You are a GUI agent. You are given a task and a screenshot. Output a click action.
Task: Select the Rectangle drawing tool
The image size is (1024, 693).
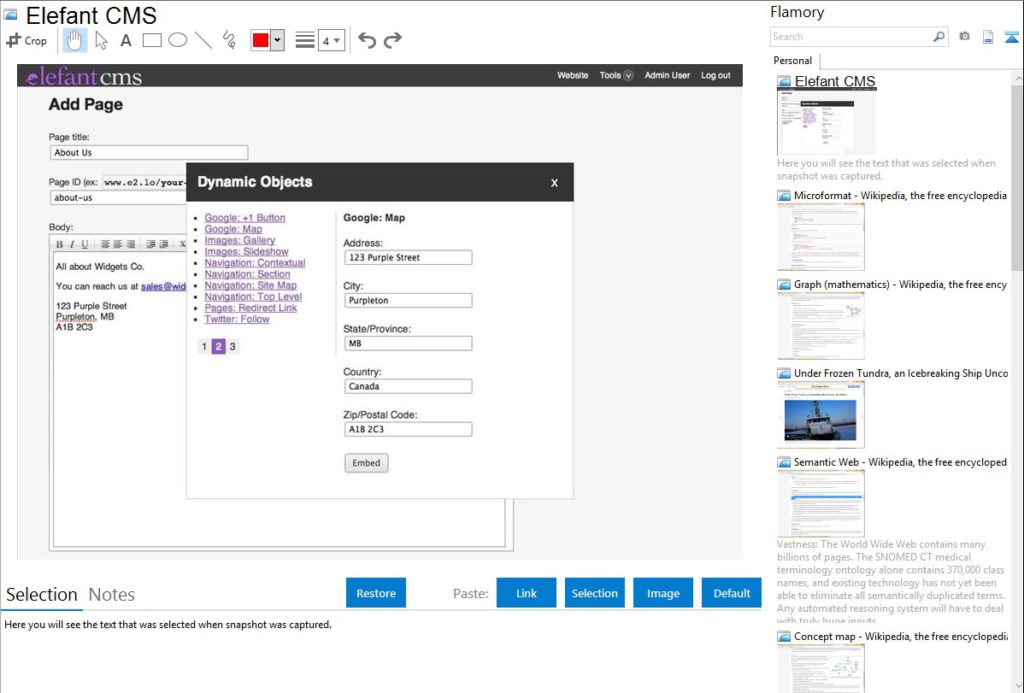[152, 40]
